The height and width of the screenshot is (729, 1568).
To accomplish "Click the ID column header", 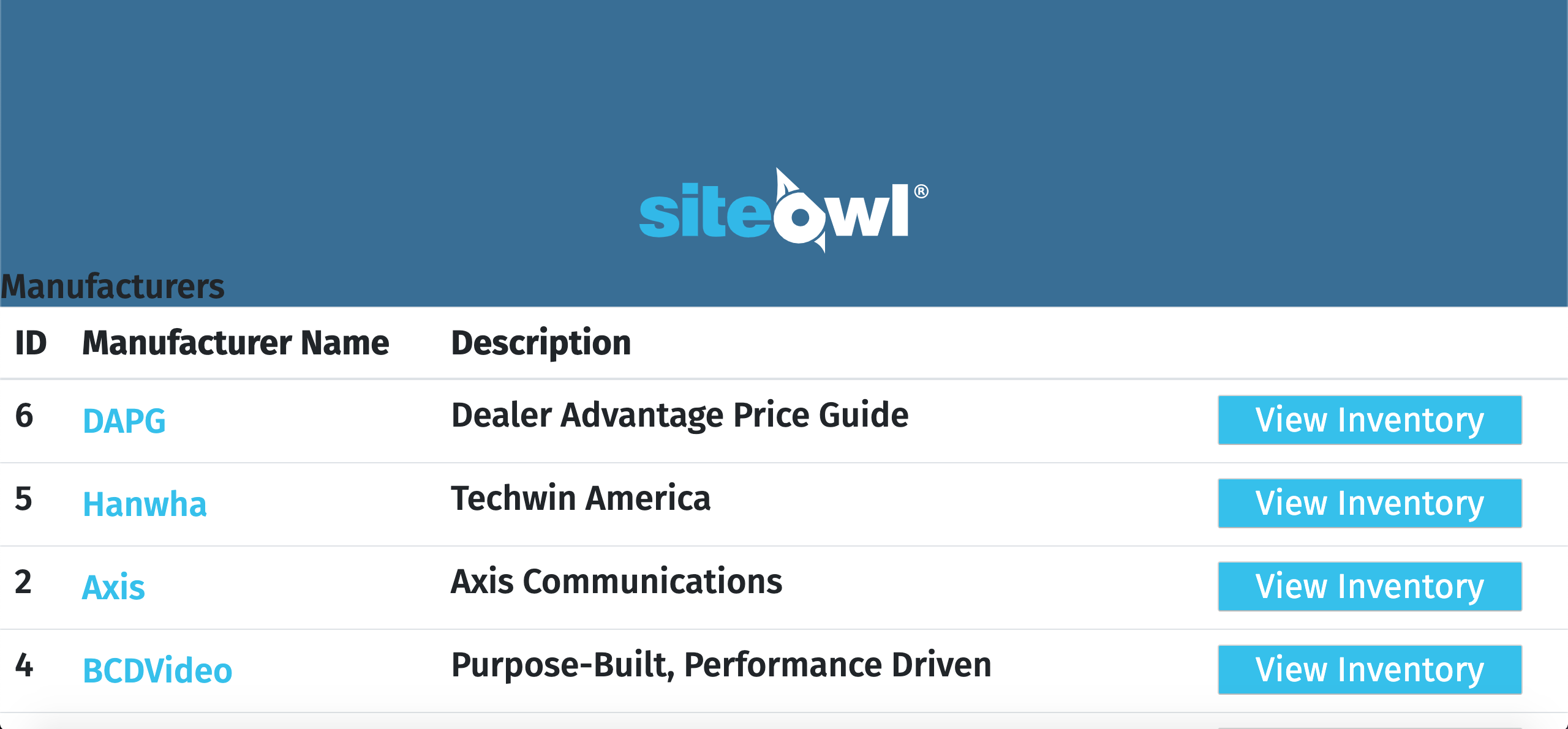I will (31, 343).
